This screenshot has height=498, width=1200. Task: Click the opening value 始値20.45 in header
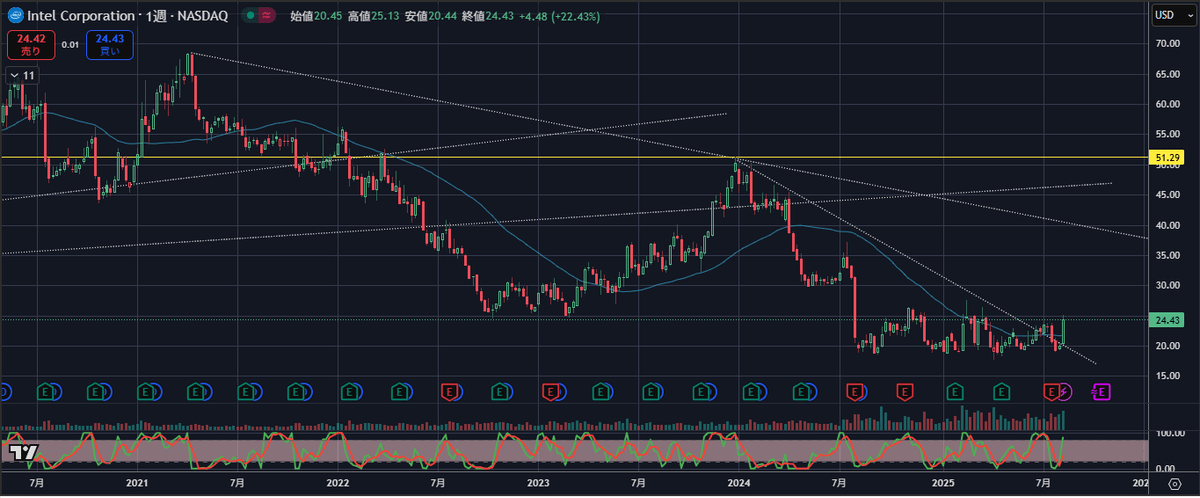(x=314, y=16)
